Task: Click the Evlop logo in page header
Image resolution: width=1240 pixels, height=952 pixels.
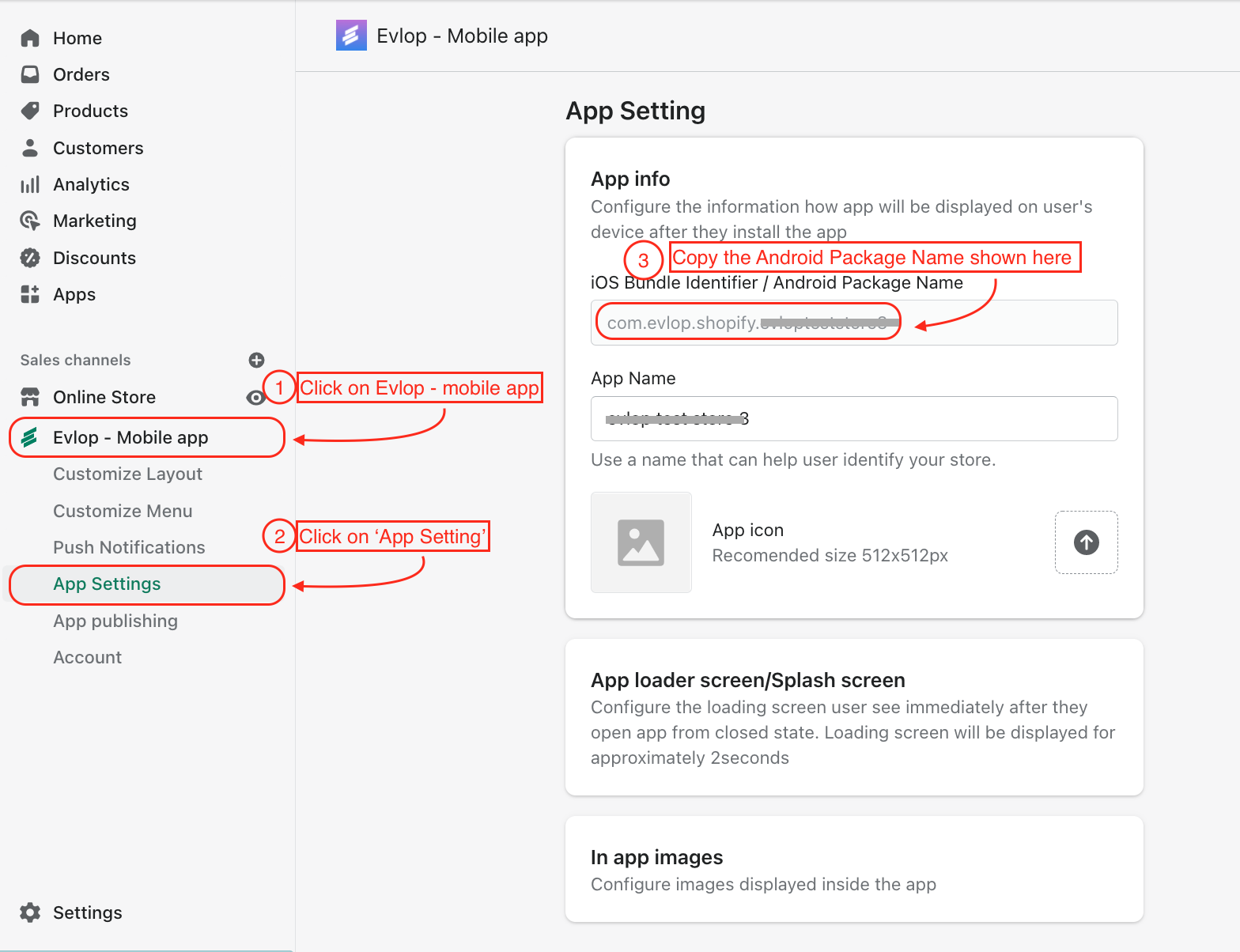Action: (x=351, y=36)
